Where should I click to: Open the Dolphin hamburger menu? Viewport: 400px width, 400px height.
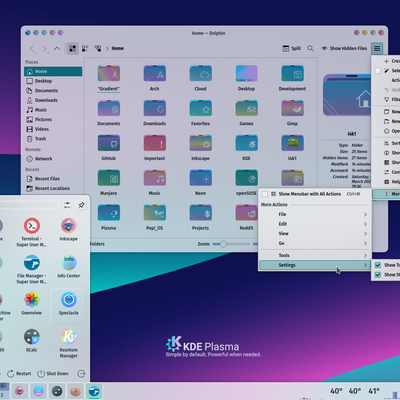(377, 49)
